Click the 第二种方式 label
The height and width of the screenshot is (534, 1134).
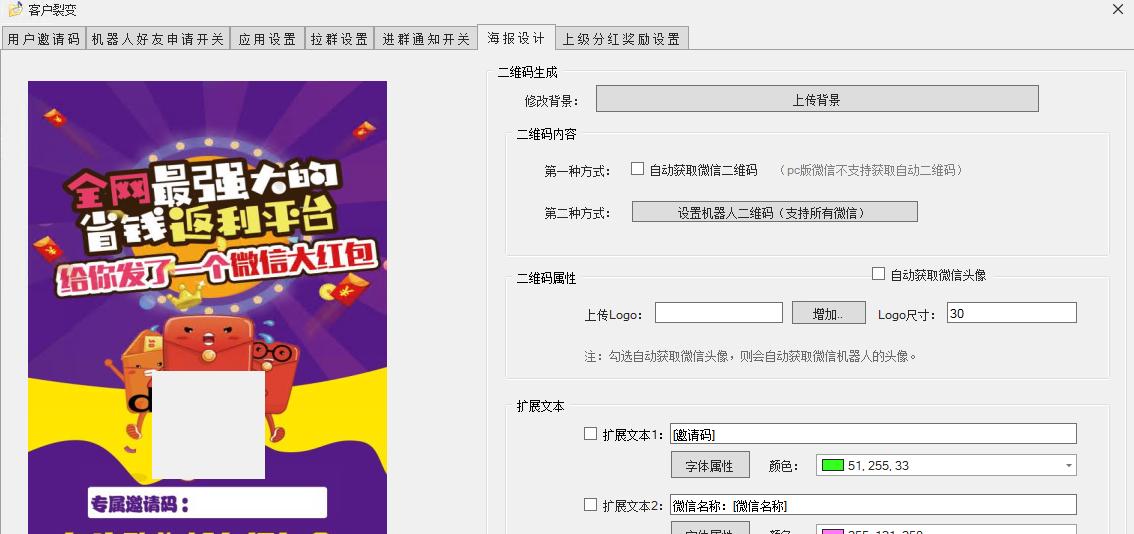[x=578, y=213]
